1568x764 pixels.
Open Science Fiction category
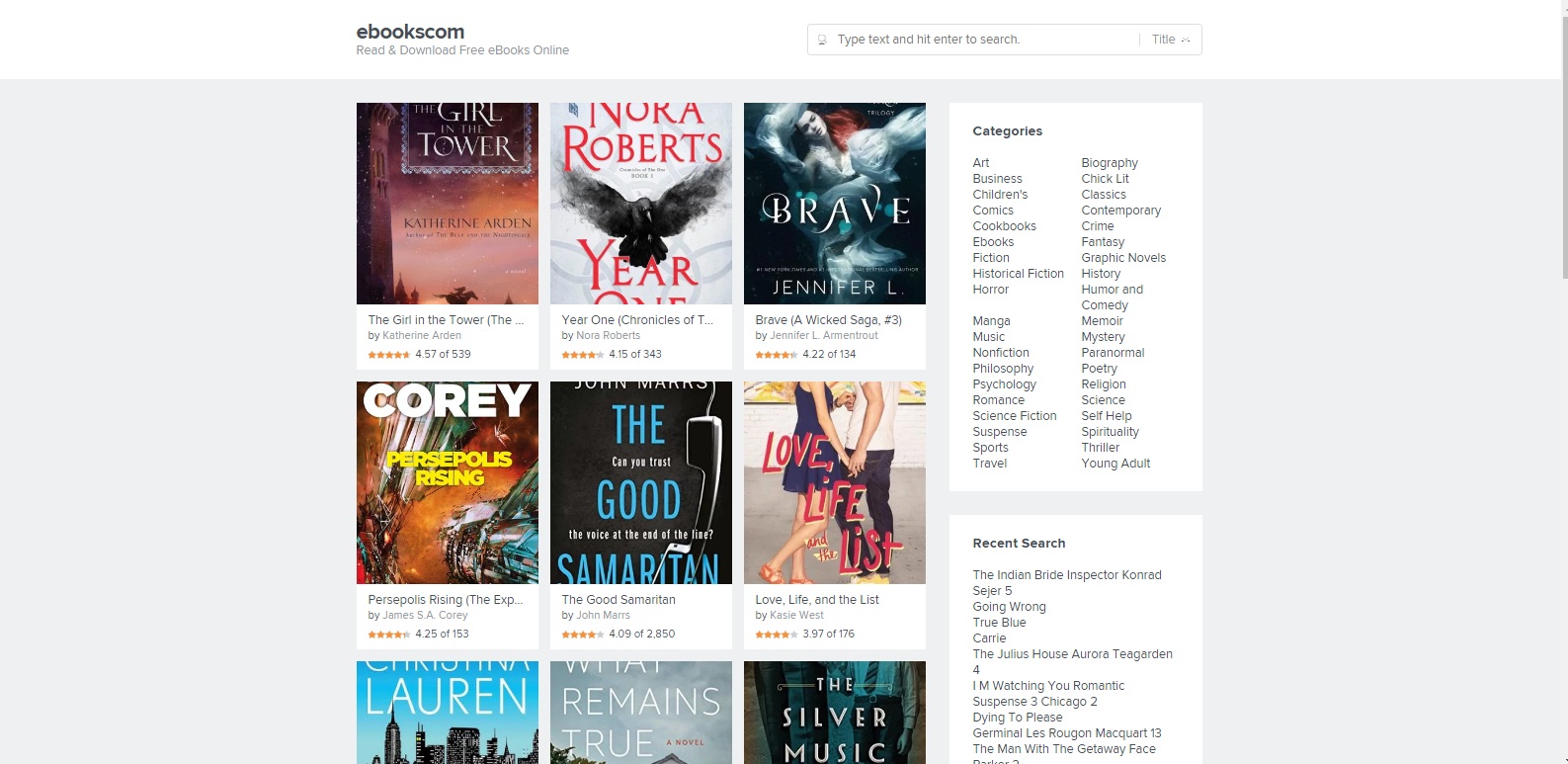tap(1015, 416)
